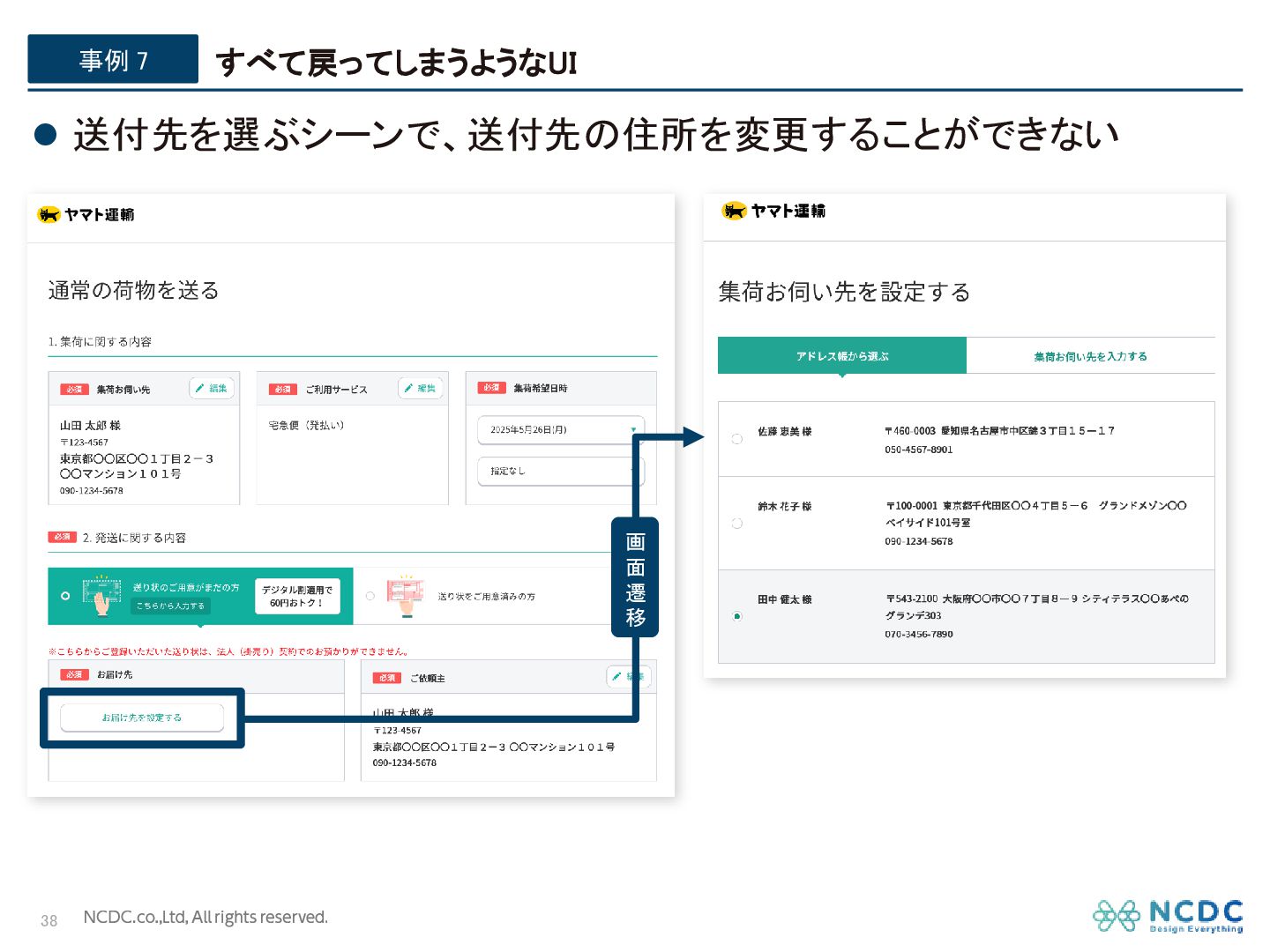This screenshot has width=1270, height=952.
Task: Click the 通常の荷物を送る heading
Action: click(x=134, y=290)
